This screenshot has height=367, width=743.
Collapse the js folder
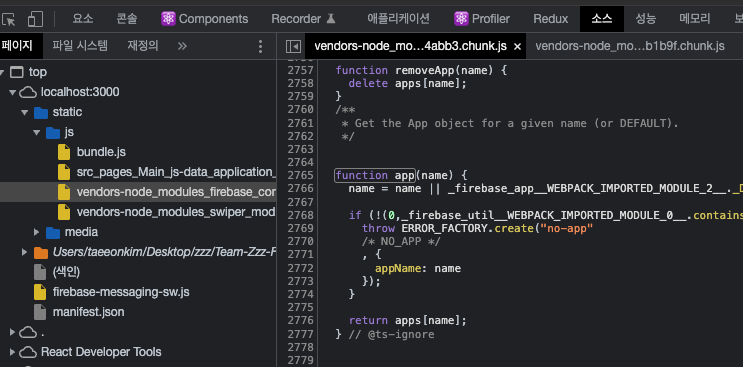(x=36, y=133)
